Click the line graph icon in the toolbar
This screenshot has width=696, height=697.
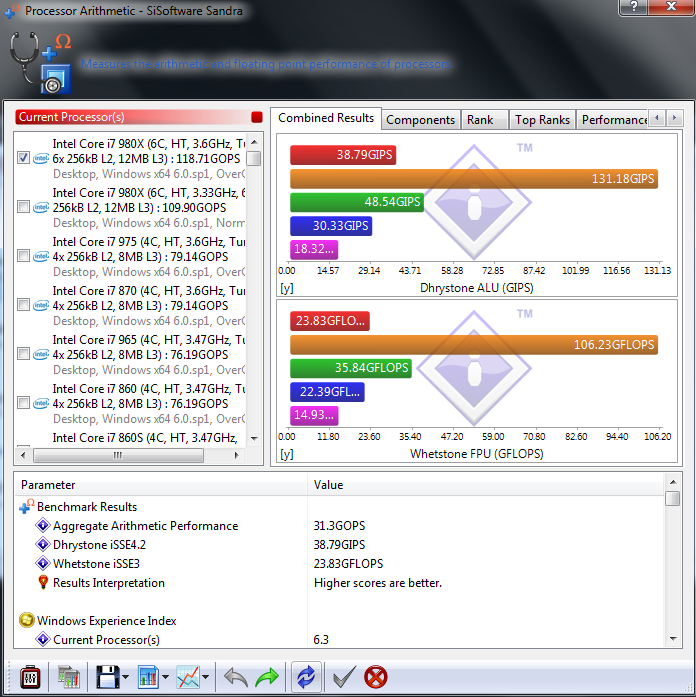click(x=188, y=677)
